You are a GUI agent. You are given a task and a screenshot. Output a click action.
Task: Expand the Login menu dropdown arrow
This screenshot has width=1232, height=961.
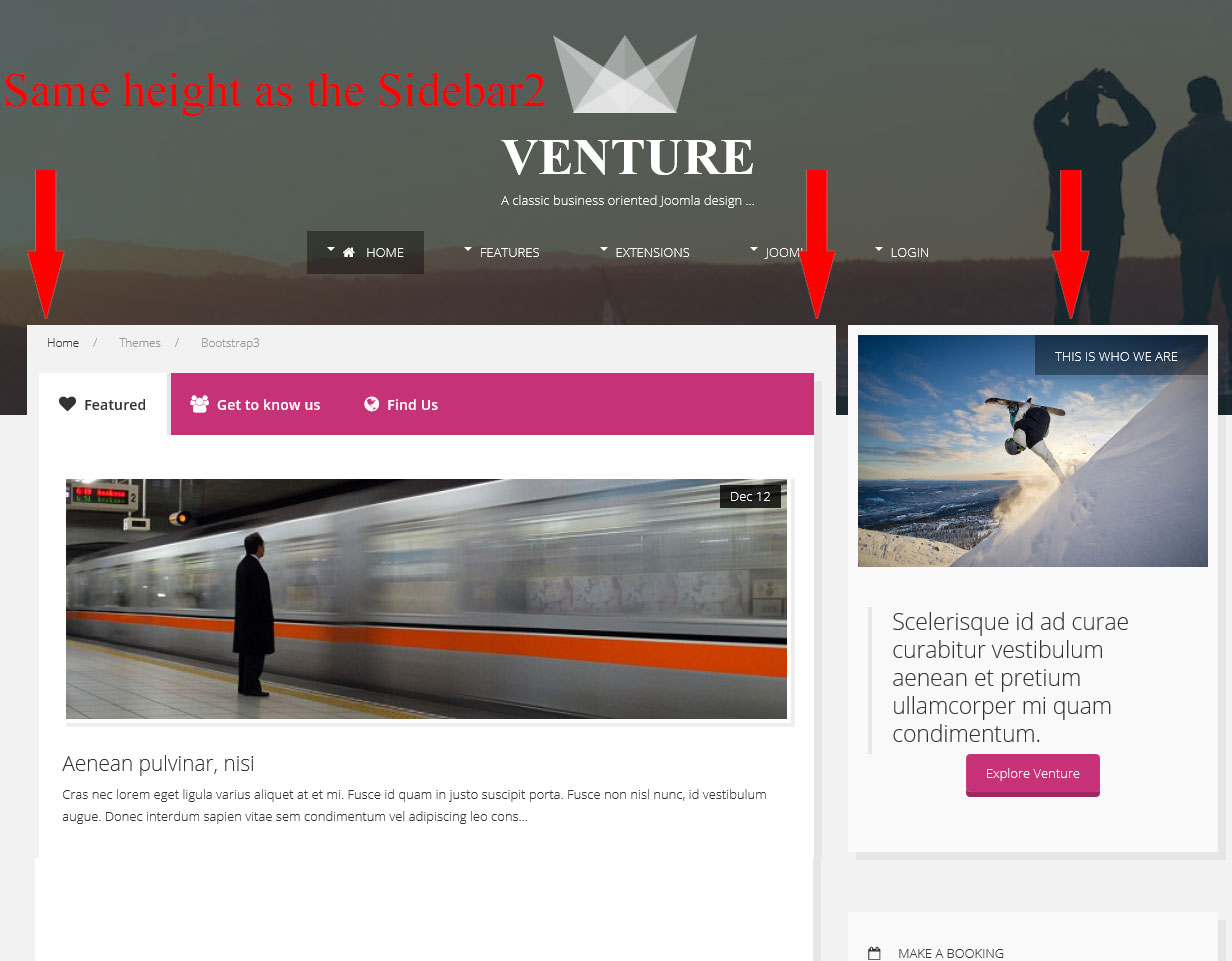click(879, 248)
